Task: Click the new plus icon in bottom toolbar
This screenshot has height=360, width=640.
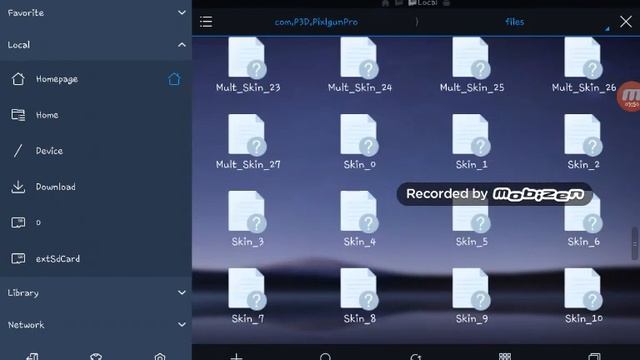Action: click(x=236, y=356)
